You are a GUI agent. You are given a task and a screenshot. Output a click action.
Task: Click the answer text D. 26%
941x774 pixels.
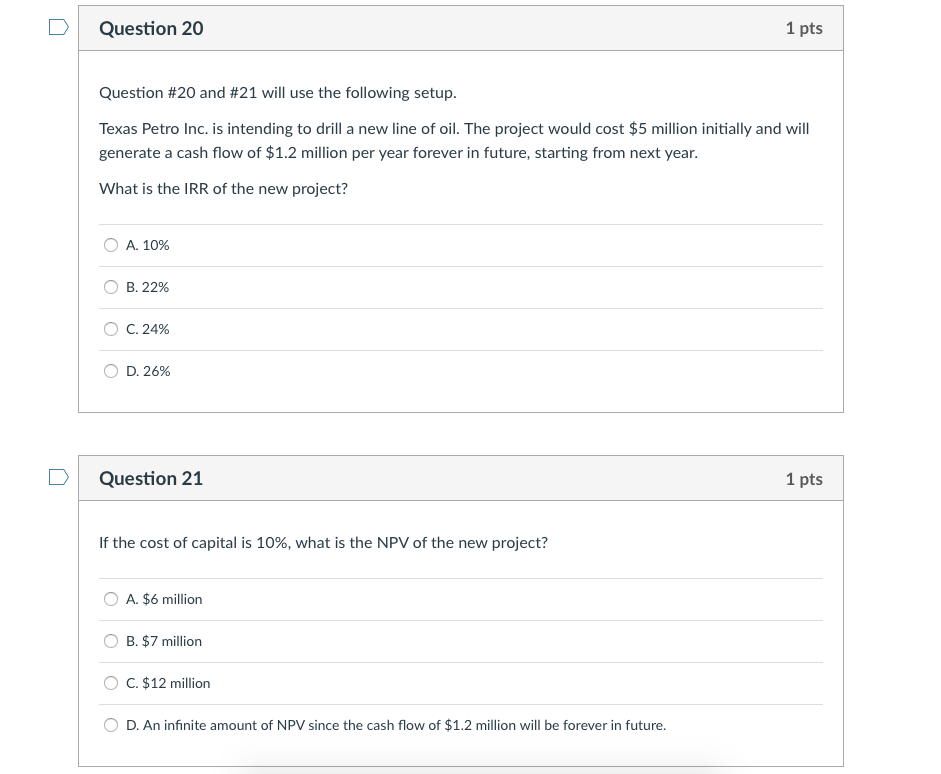[147, 371]
